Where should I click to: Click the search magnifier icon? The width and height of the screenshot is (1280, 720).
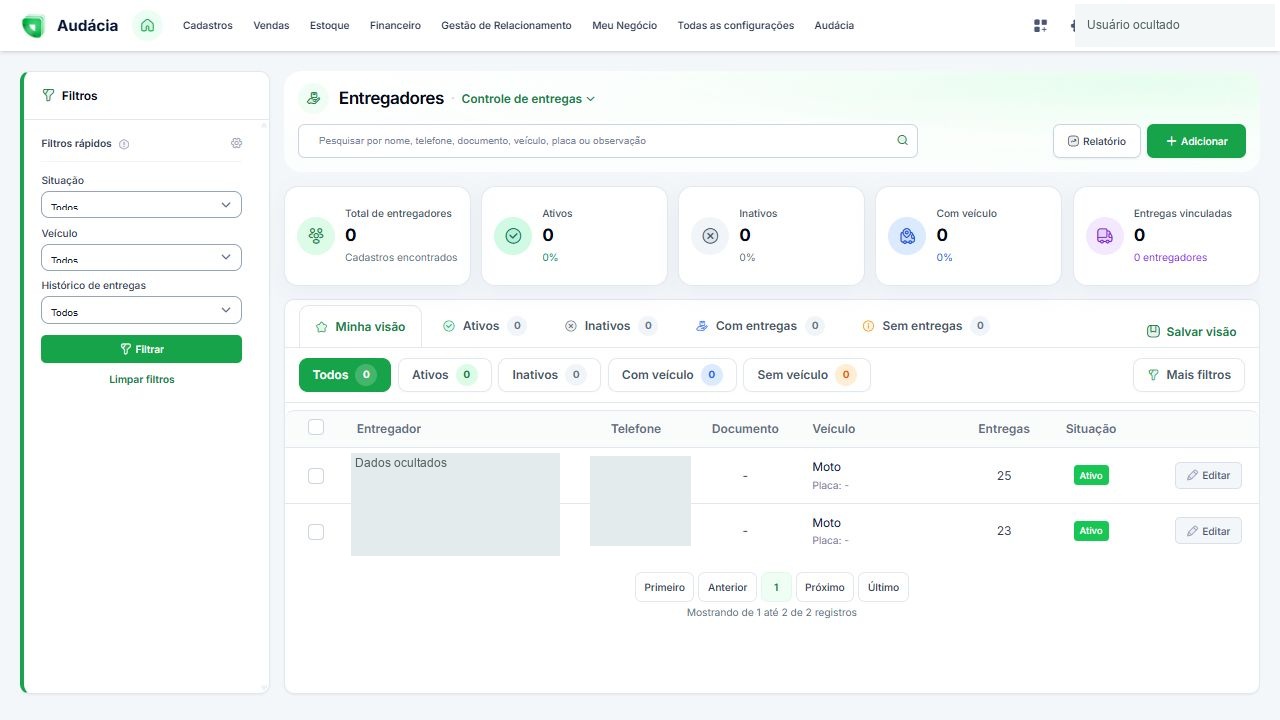click(x=902, y=141)
